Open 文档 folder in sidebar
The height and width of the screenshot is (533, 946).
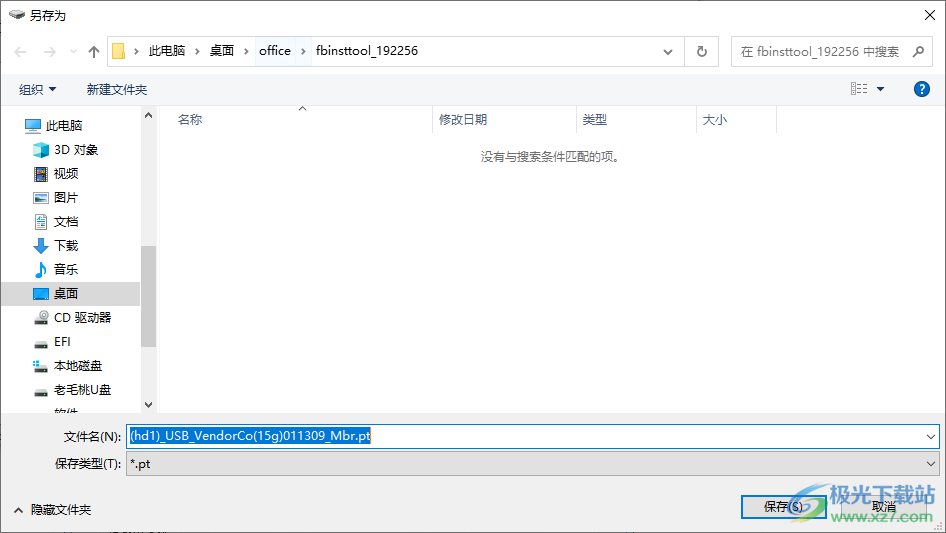(x=66, y=222)
